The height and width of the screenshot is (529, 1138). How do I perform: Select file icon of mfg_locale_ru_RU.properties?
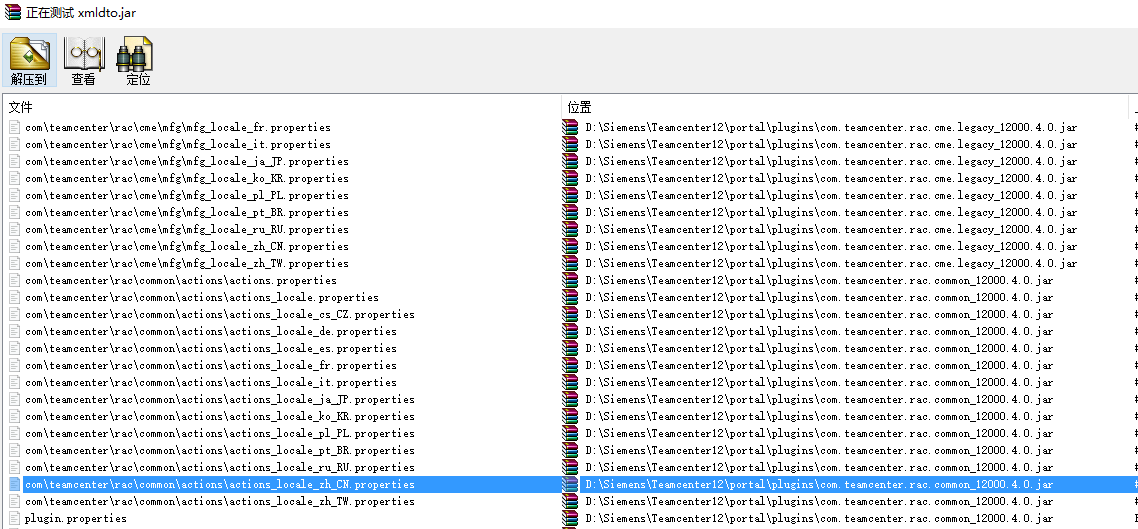[x=15, y=229]
